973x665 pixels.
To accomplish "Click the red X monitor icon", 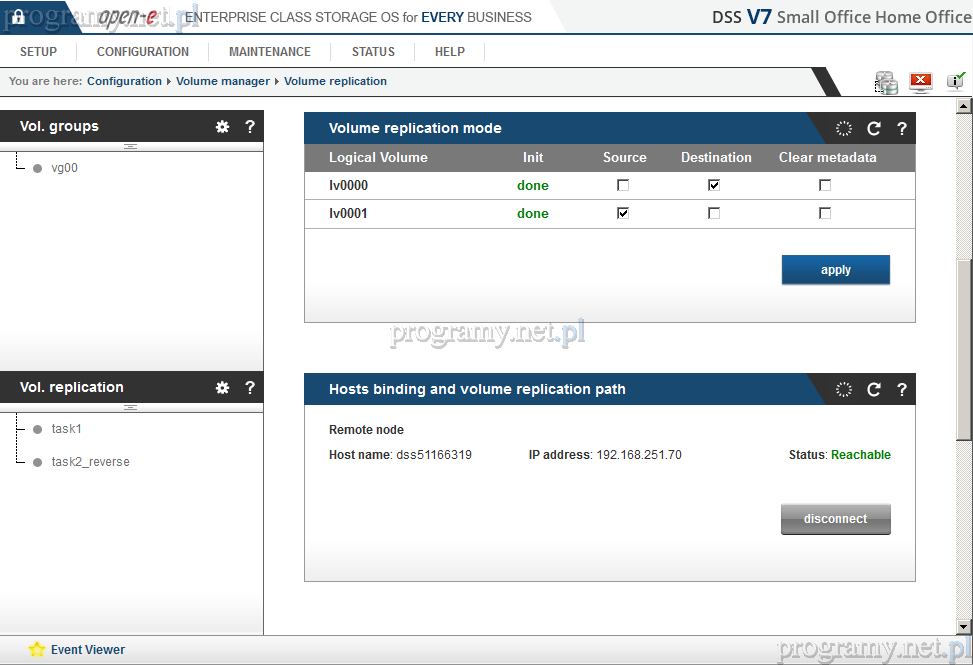I will pos(921,83).
